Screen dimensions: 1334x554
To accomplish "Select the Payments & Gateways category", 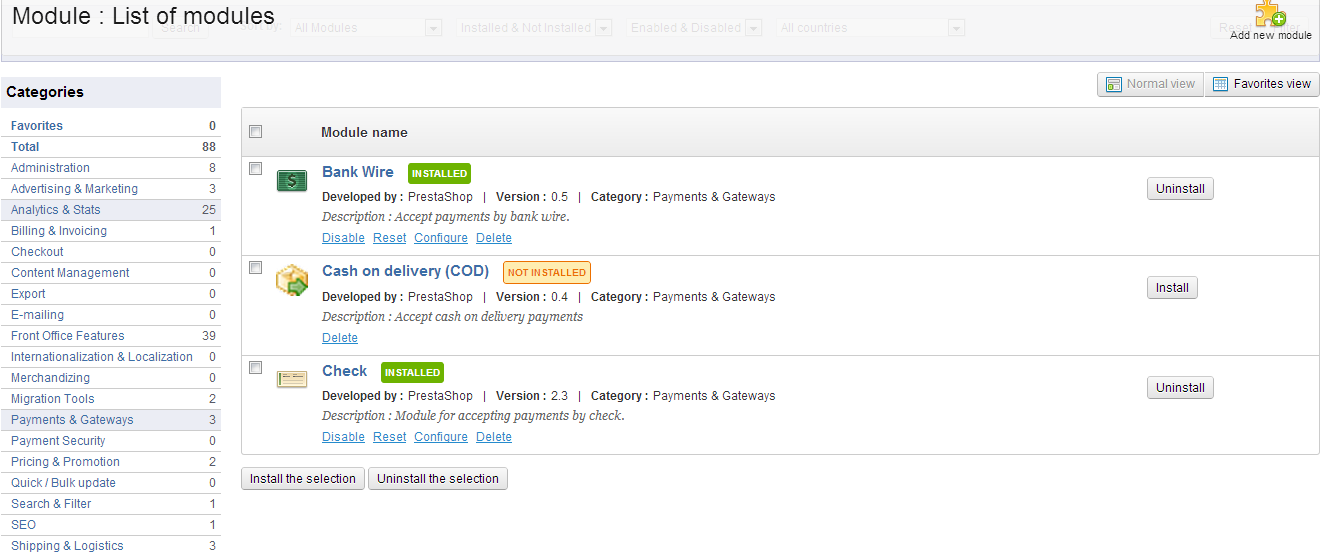I will (72, 420).
